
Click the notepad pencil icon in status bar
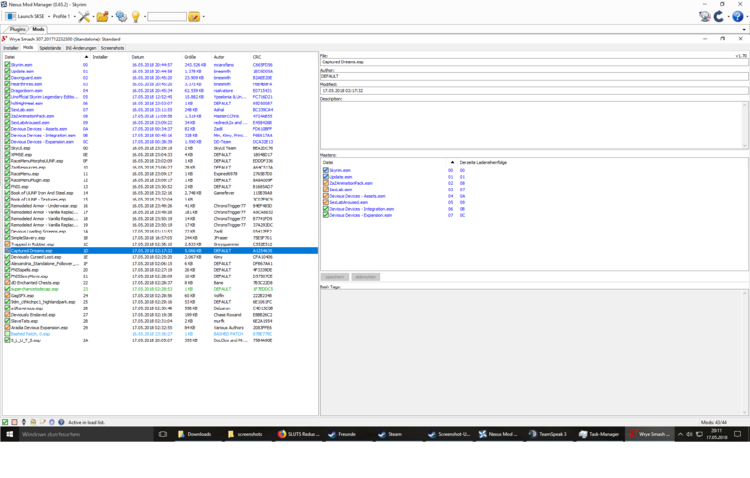point(43,422)
